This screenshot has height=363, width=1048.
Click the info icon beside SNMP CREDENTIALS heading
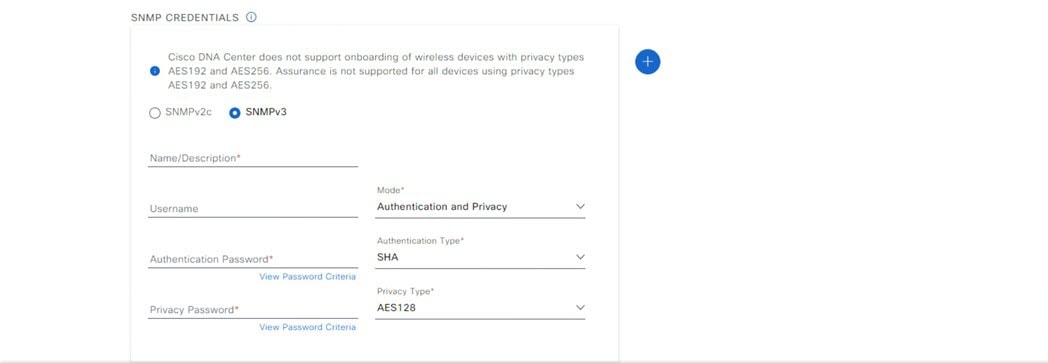coord(251,17)
